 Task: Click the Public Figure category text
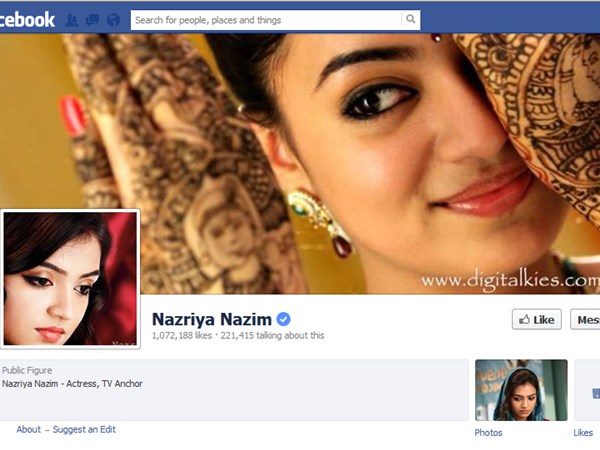(27, 370)
